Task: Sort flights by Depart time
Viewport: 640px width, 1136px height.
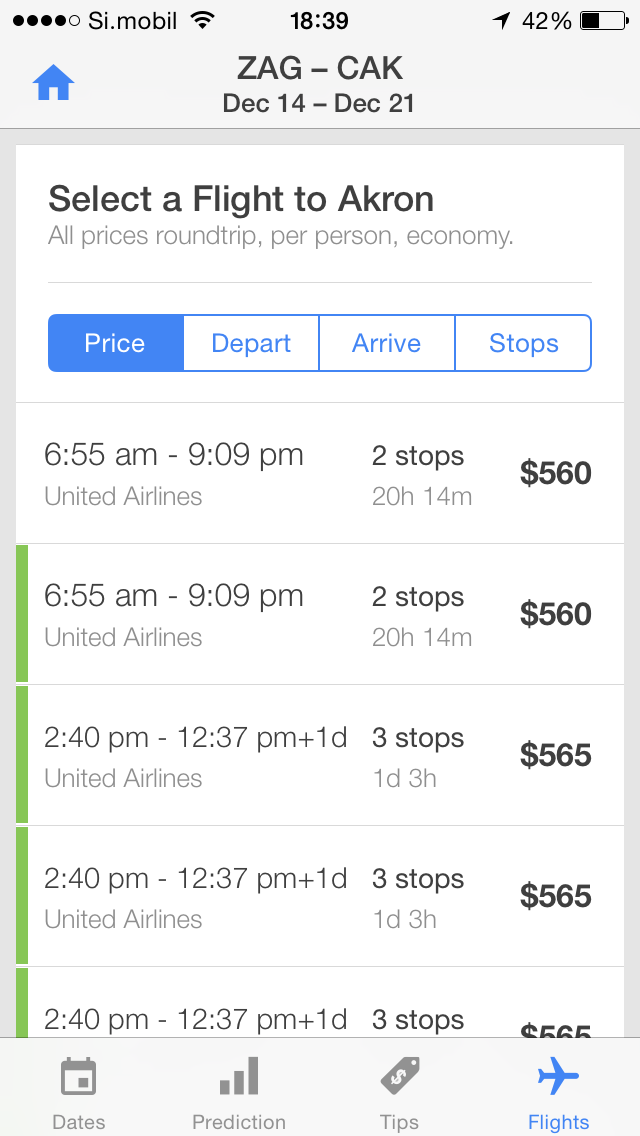Action: 251,343
